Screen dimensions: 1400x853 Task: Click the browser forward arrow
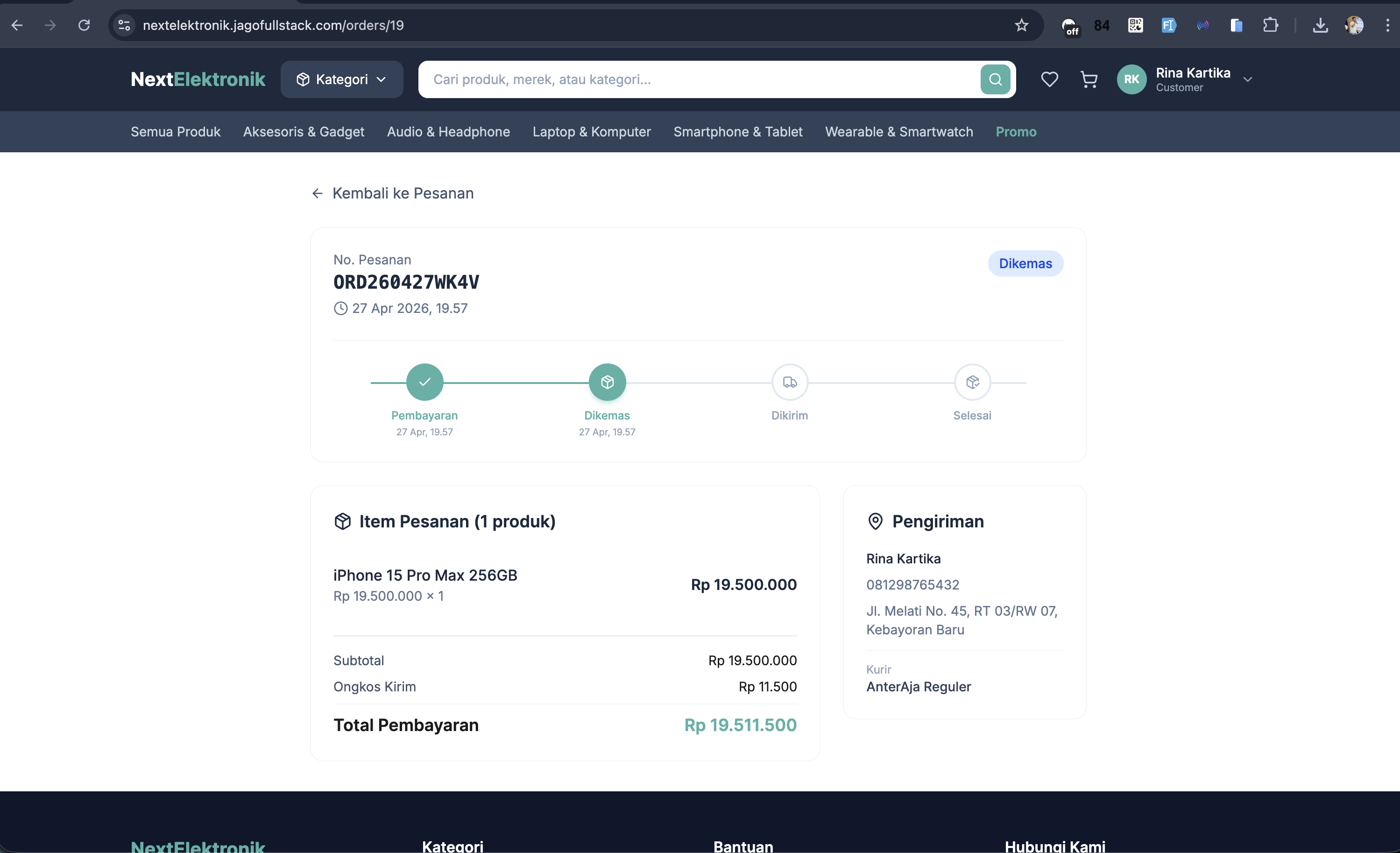(x=50, y=25)
